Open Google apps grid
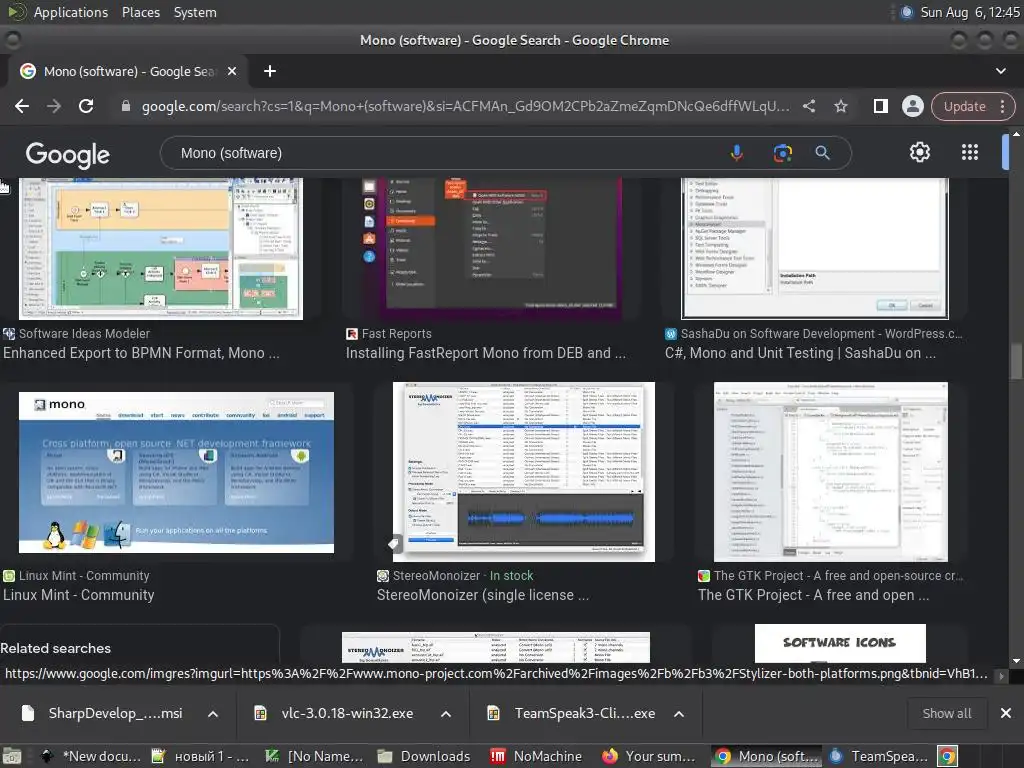1024x768 pixels. [970, 152]
